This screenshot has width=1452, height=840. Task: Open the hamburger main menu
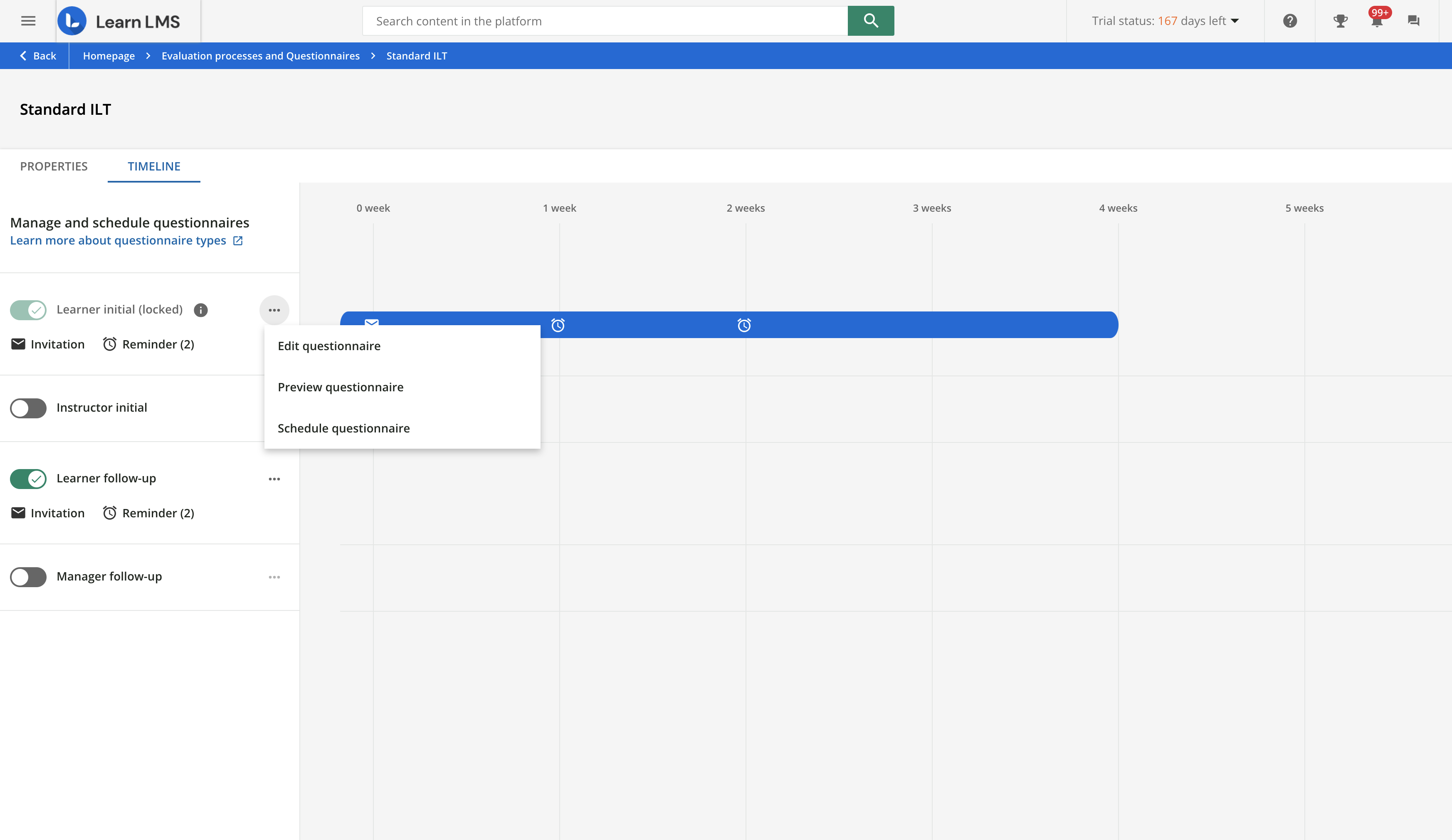click(x=28, y=21)
